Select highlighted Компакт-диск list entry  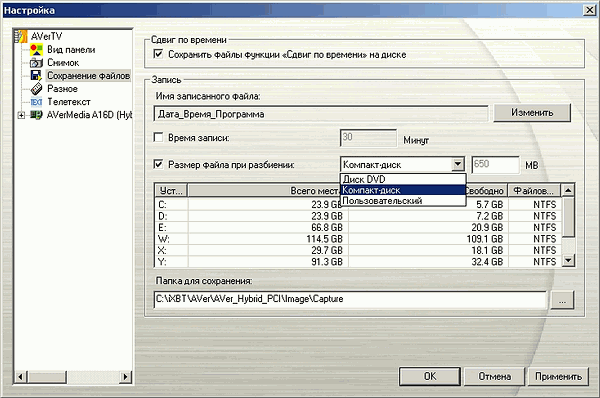point(403,190)
